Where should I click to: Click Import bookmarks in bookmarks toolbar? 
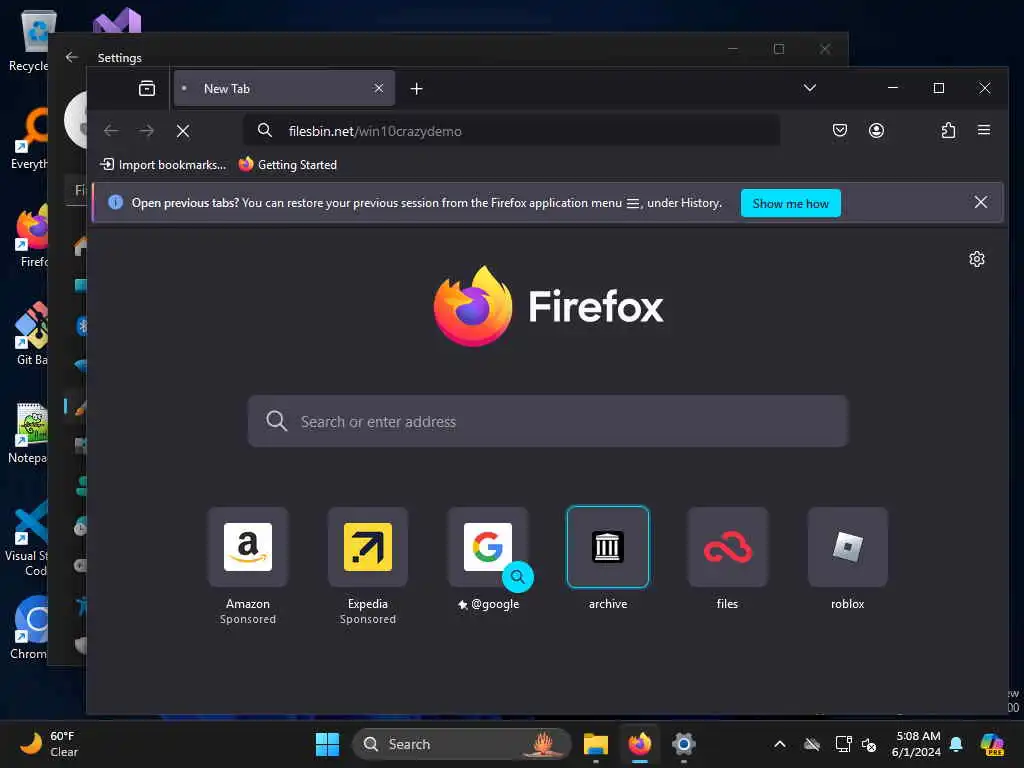tap(163, 165)
